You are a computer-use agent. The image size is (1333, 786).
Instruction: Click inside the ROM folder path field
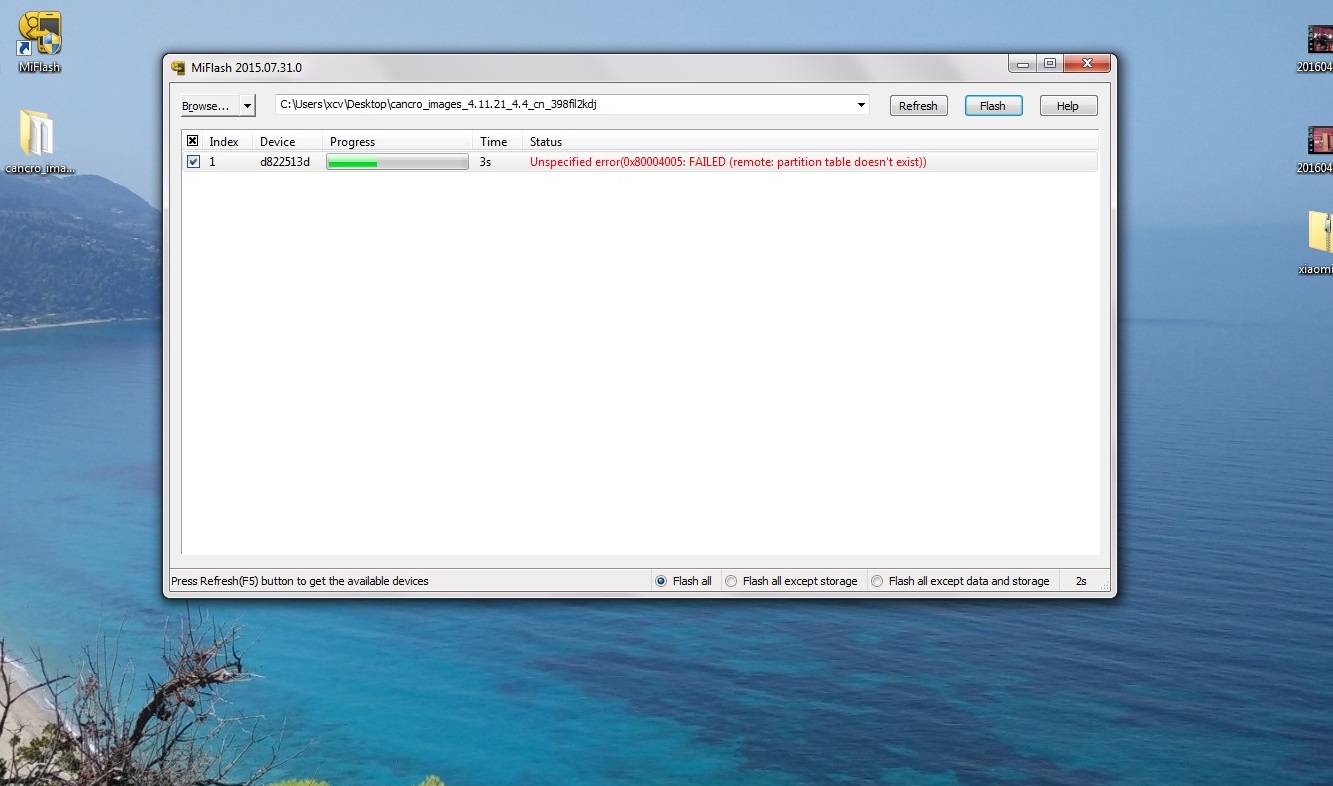click(x=560, y=105)
